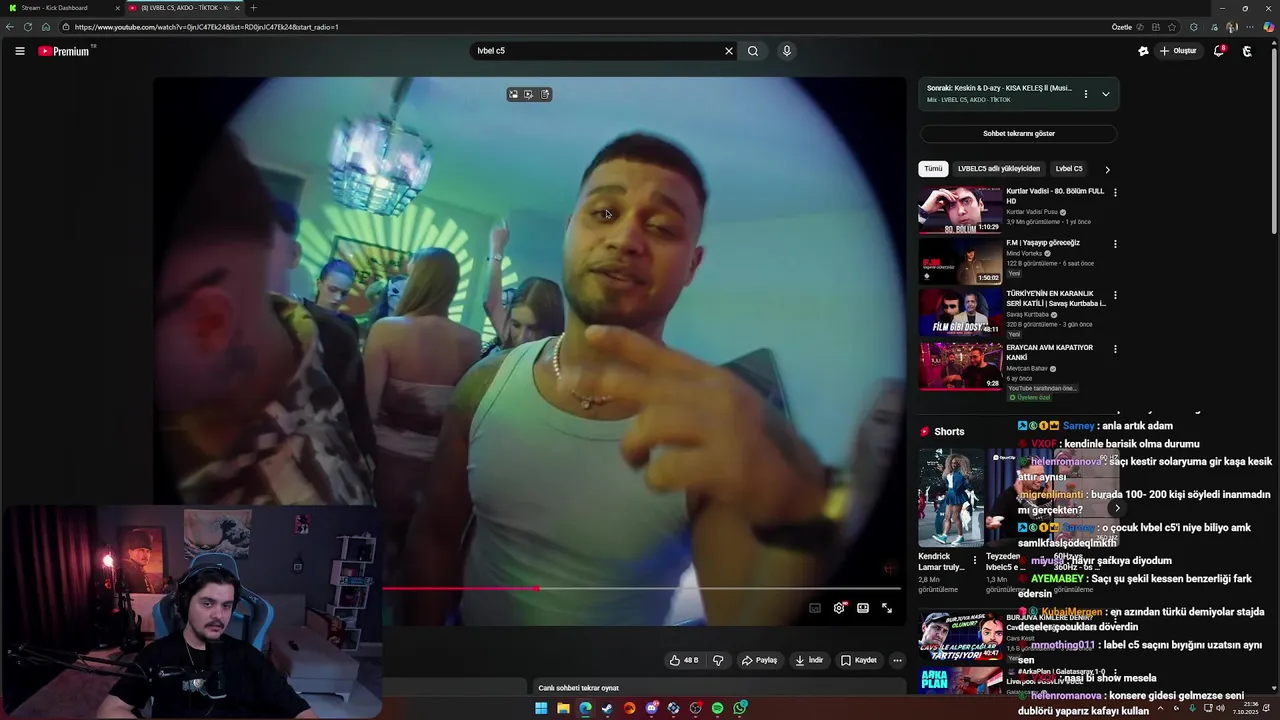This screenshot has width=1280, height=720.
Task: Open Spotify from the taskbar
Action: [x=717, y=708]
